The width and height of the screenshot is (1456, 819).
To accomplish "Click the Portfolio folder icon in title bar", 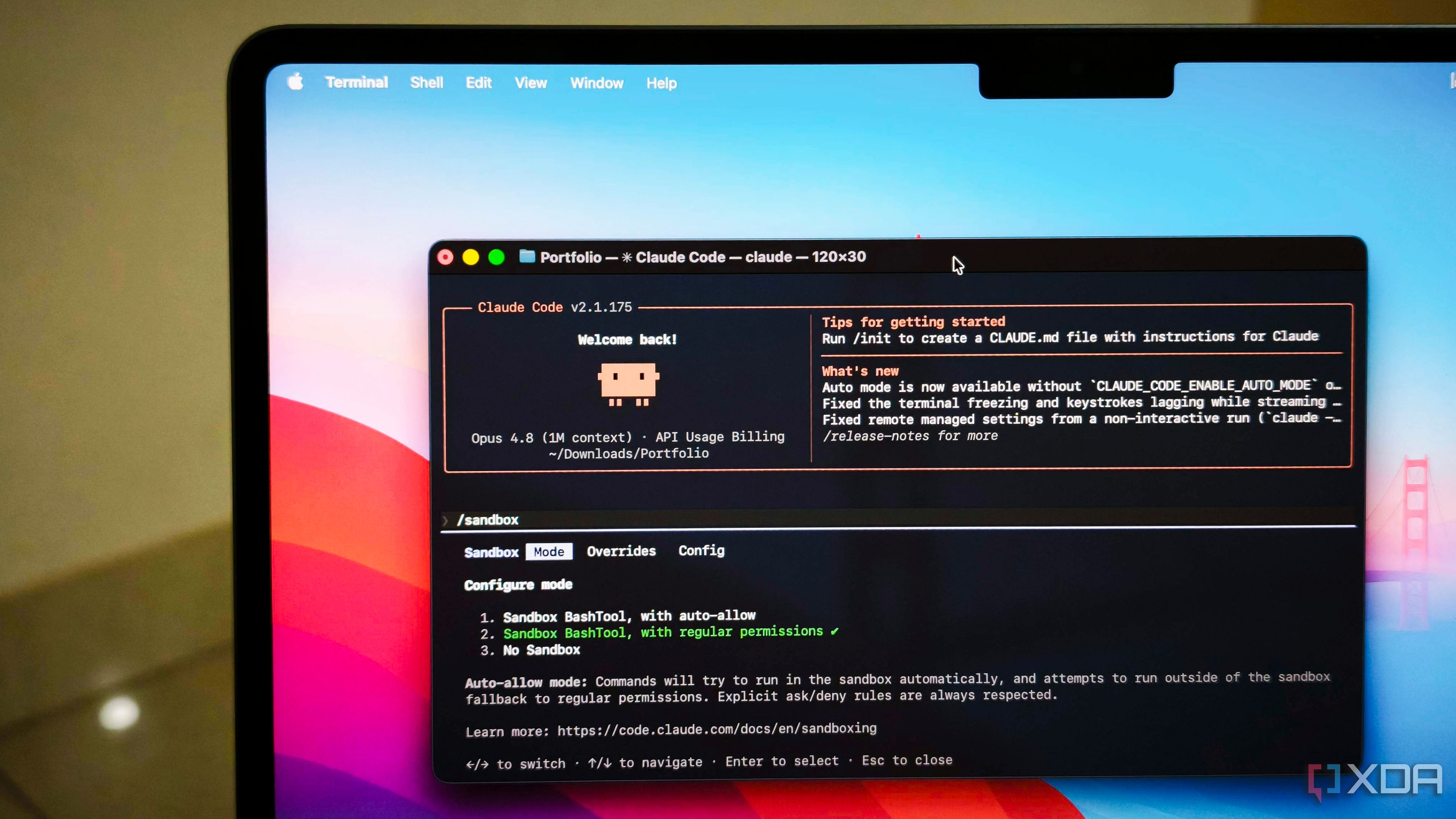I will [x=527, y=256].
